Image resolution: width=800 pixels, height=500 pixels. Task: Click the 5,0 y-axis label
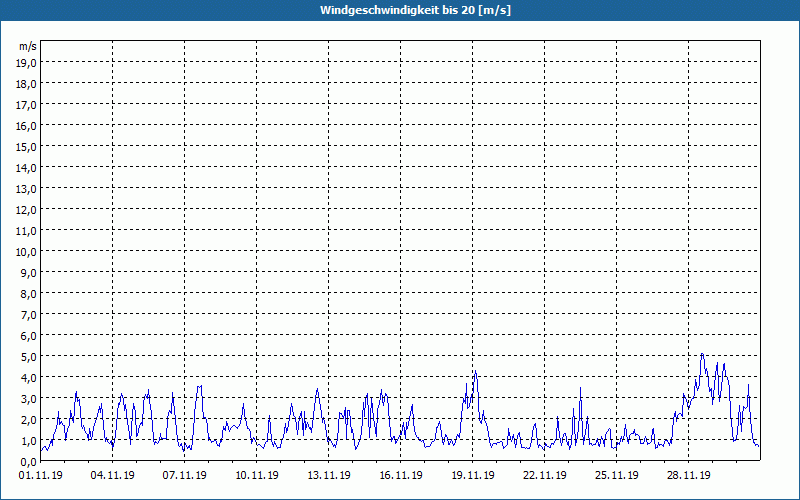pyautogui.click(x=29, y=357)
